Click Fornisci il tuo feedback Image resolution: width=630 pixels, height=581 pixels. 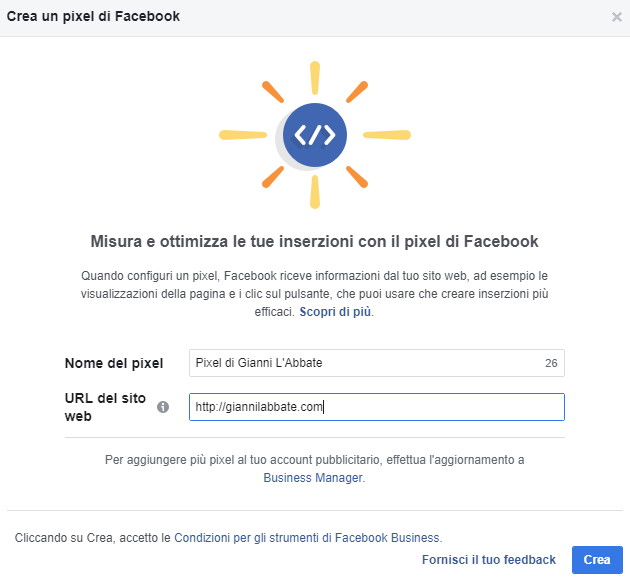tap(489, 560)
